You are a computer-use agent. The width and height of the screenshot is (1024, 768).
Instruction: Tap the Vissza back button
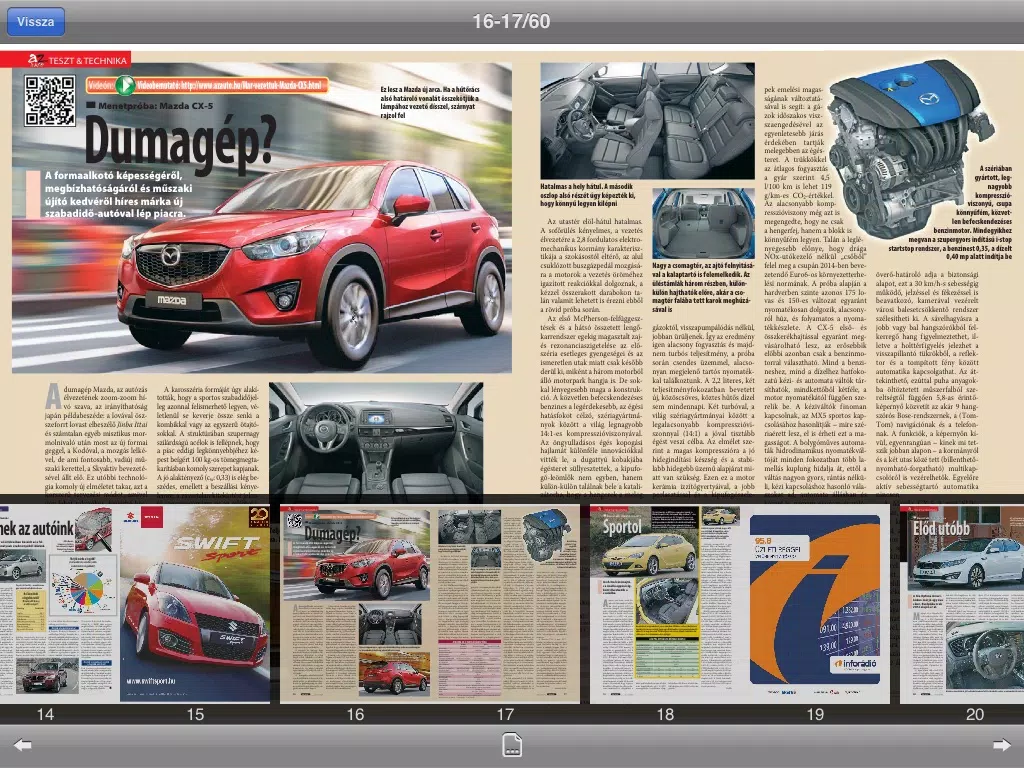tap(35, 22)
